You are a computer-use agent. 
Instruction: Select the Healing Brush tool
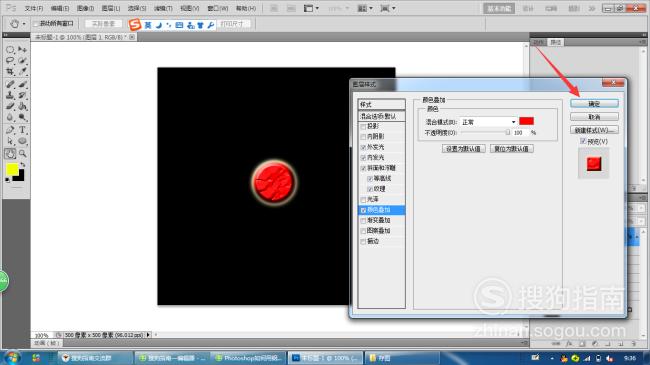pyautogui.click(x=10, y=85)
